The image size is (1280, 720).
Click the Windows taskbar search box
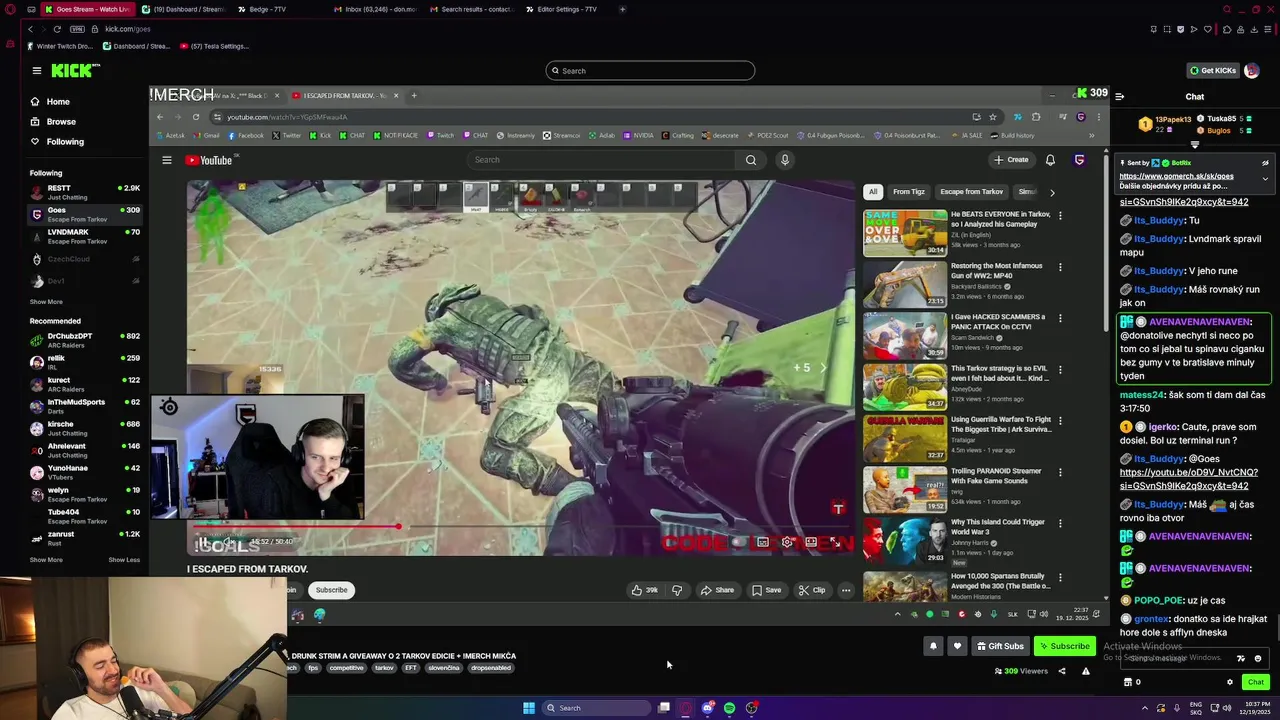click(x=595, y=708)
